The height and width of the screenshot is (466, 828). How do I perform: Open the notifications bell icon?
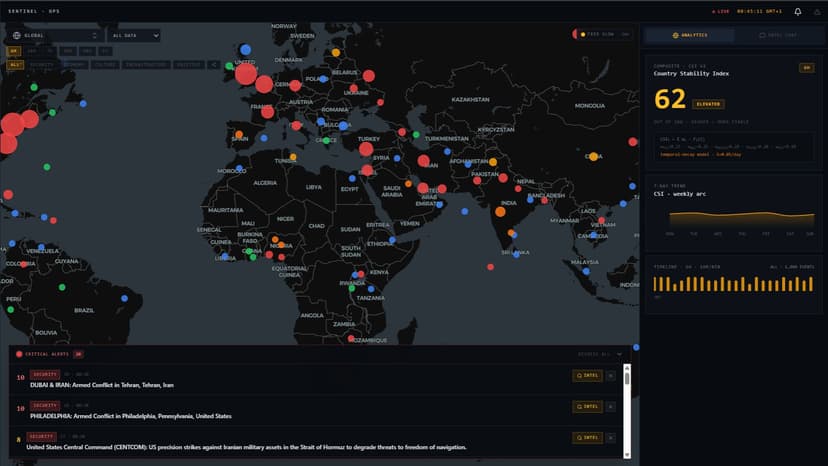797,12
